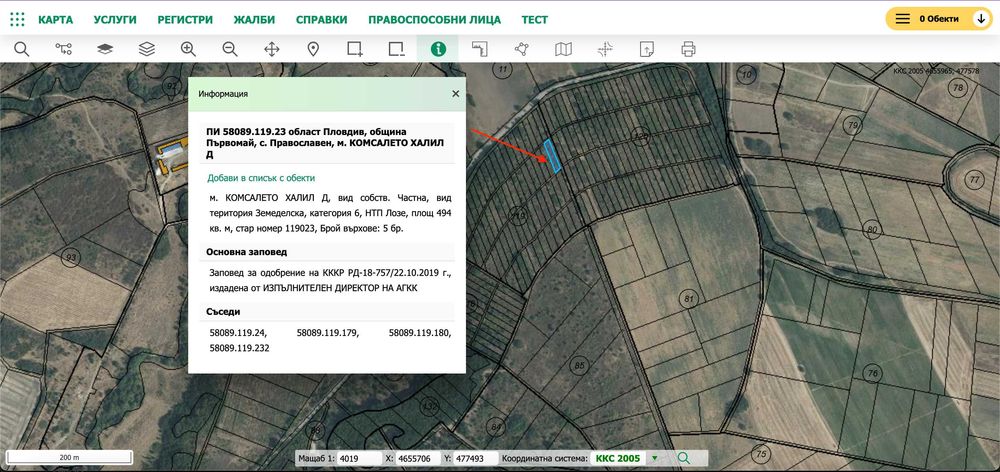Close the Информация popup
Viewport: 1000px width, 472px height.
[455, 94]
